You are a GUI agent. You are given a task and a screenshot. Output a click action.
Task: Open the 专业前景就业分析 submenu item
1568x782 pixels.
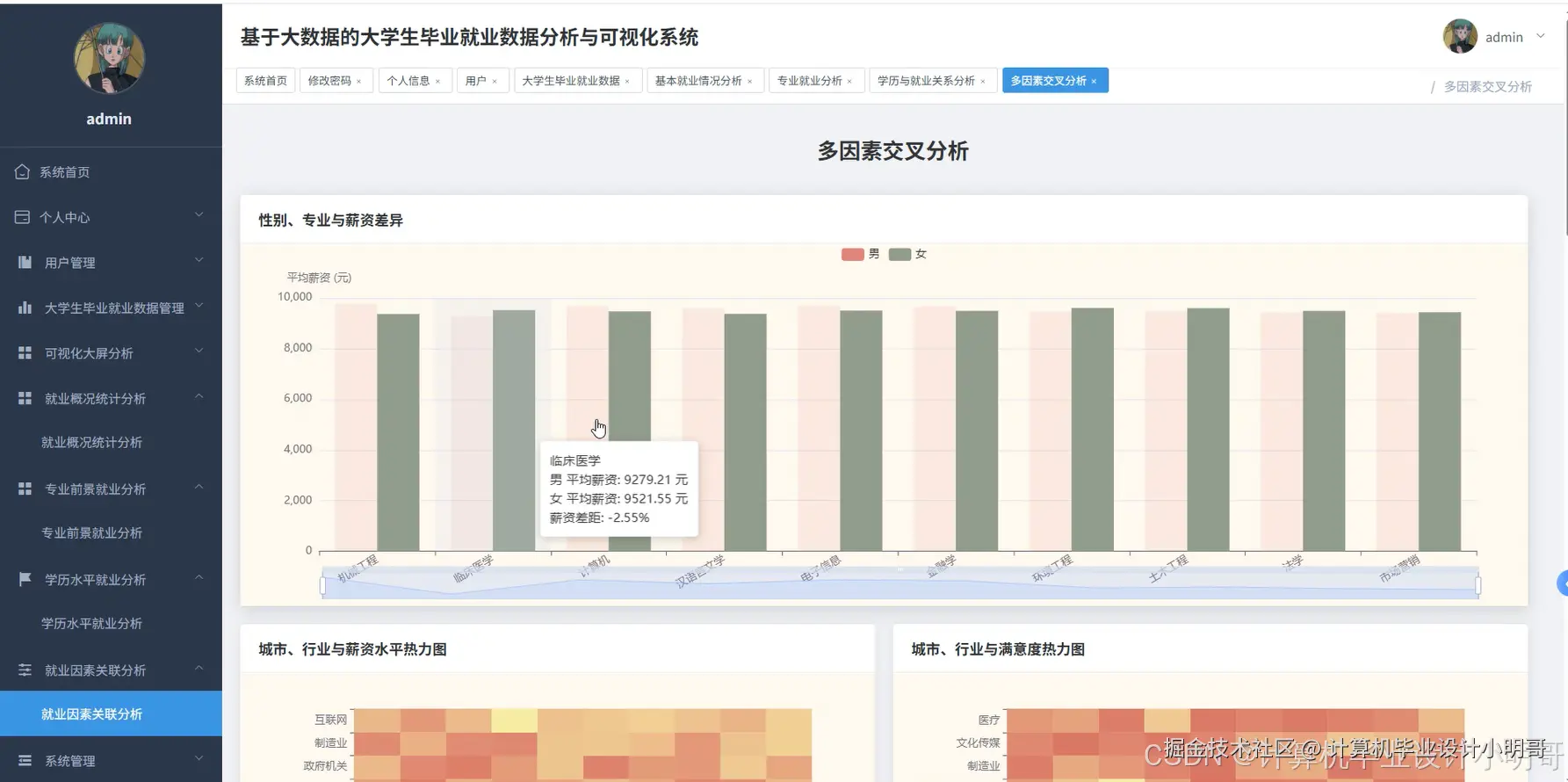pos(111,533)
